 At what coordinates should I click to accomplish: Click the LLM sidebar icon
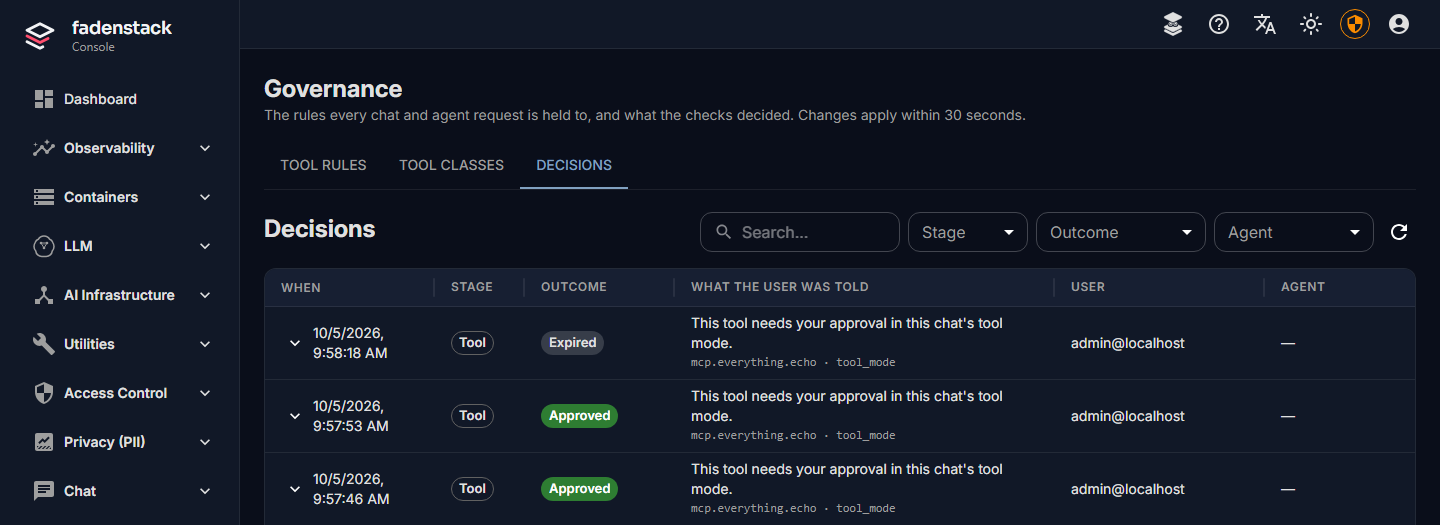(43, 246)
